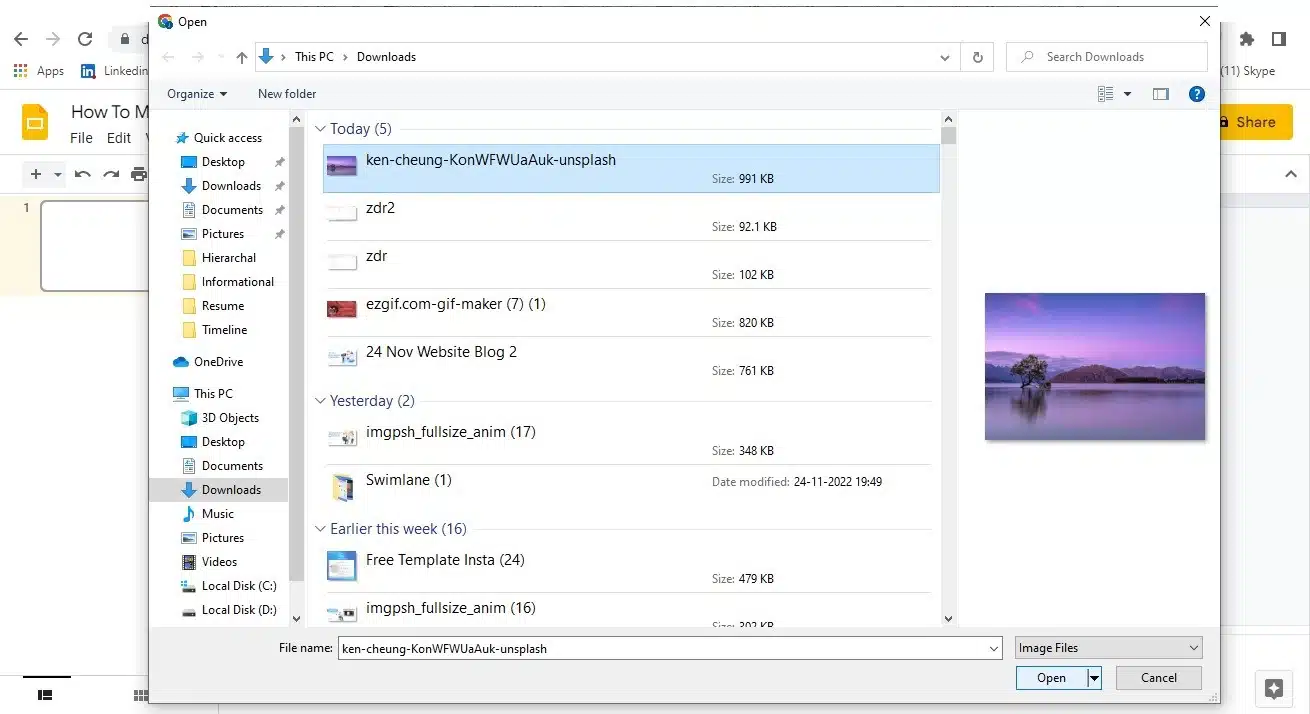Viewport: 1310px width, 714px height.
Task: Click the Up one level arrow icon
Action: tap(241, 58)
